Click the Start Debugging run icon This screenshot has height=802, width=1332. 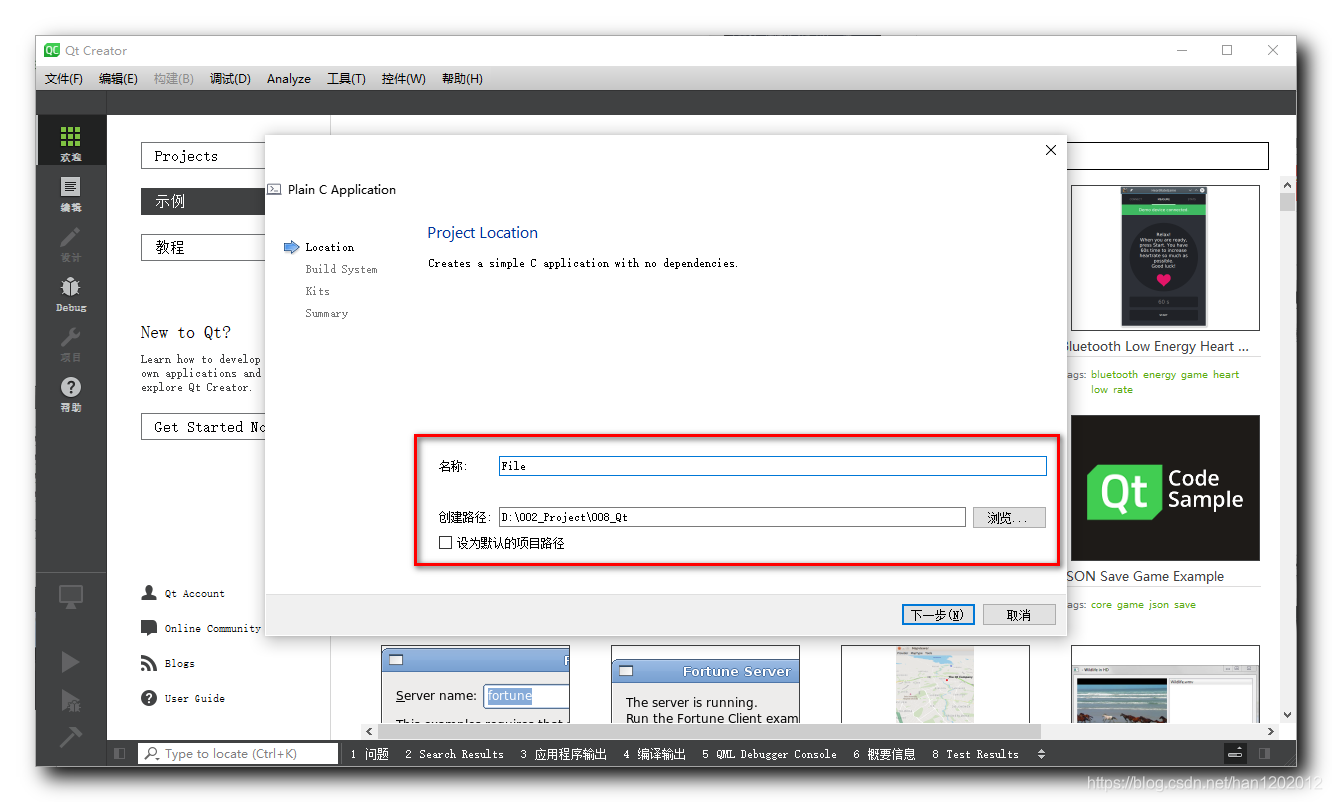pos(70,700)
